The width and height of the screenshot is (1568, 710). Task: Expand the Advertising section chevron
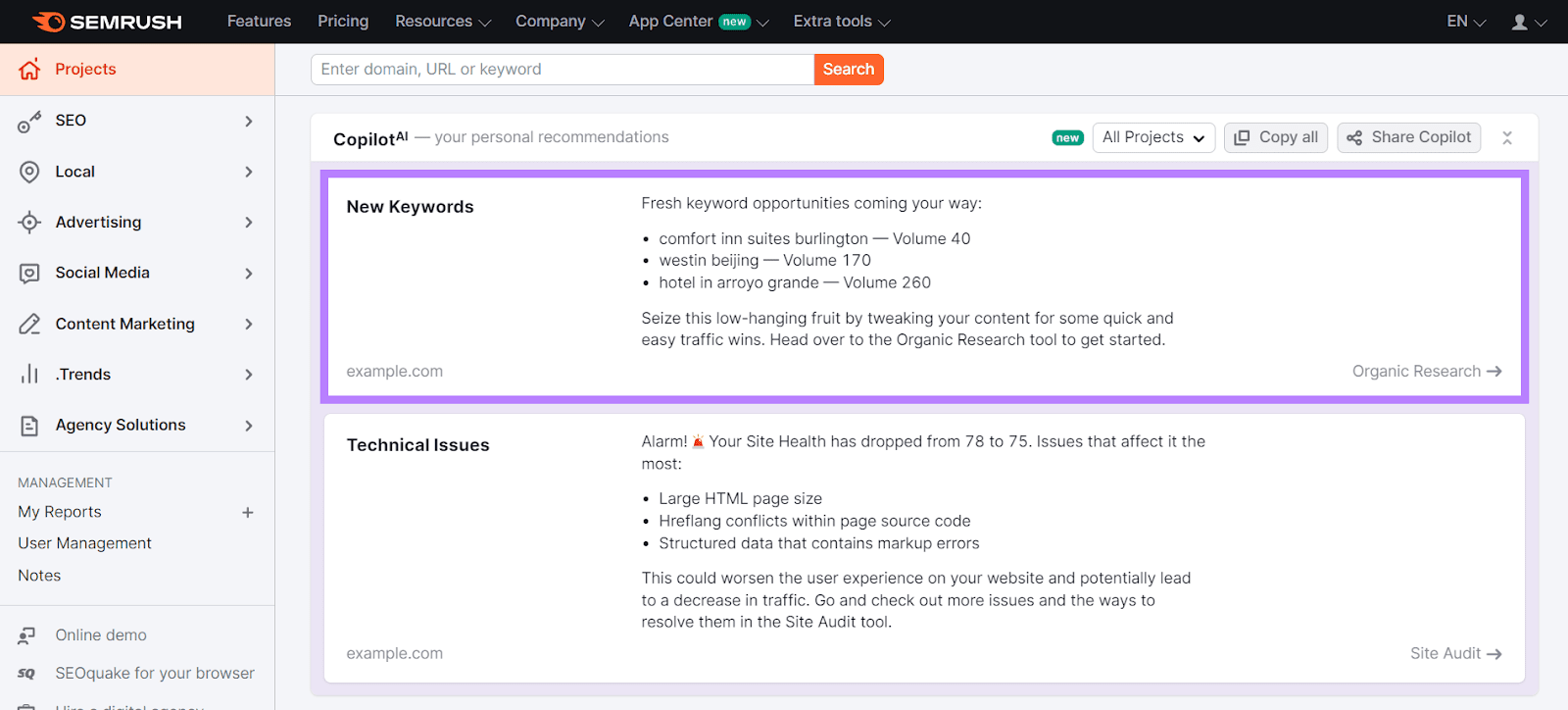click(249, 223)
